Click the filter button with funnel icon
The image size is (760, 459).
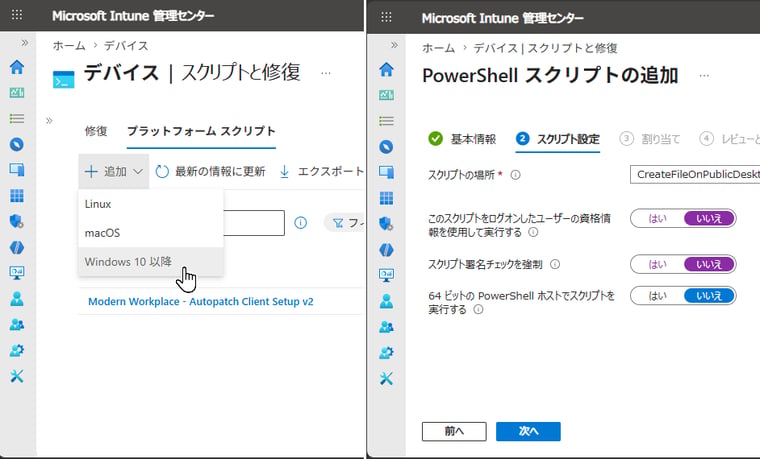click(345, 222)
